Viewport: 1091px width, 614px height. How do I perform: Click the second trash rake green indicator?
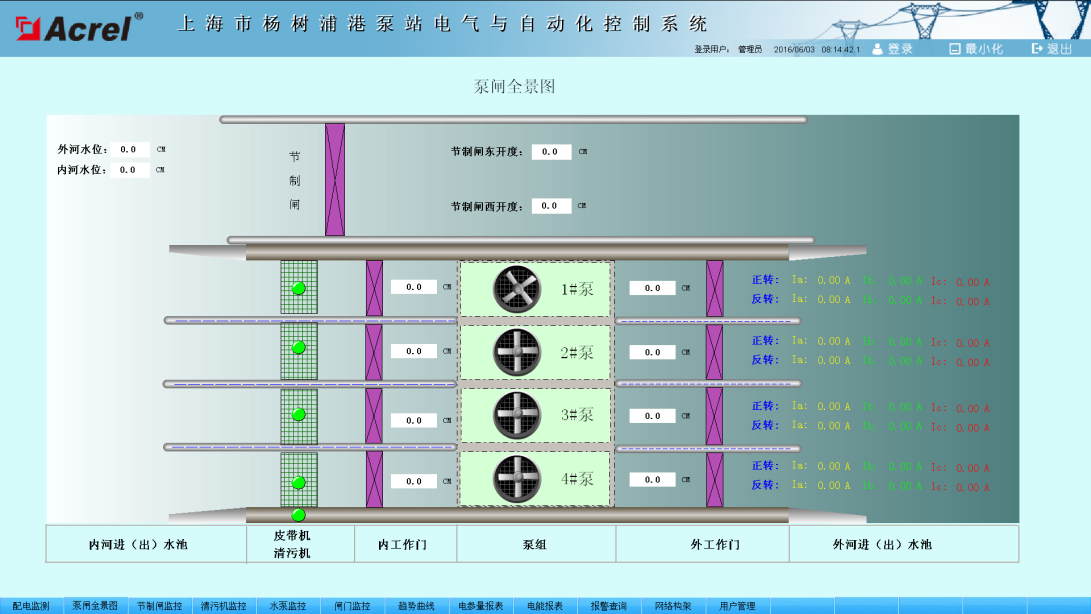pos(298,348)
